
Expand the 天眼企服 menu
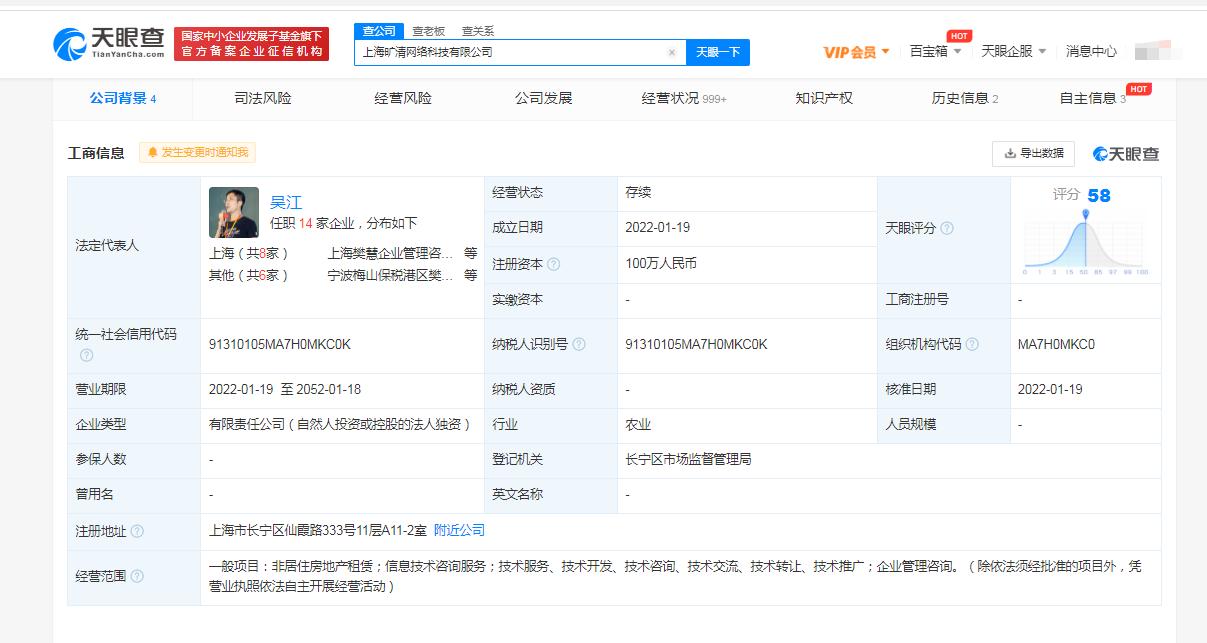[1013, 51]
